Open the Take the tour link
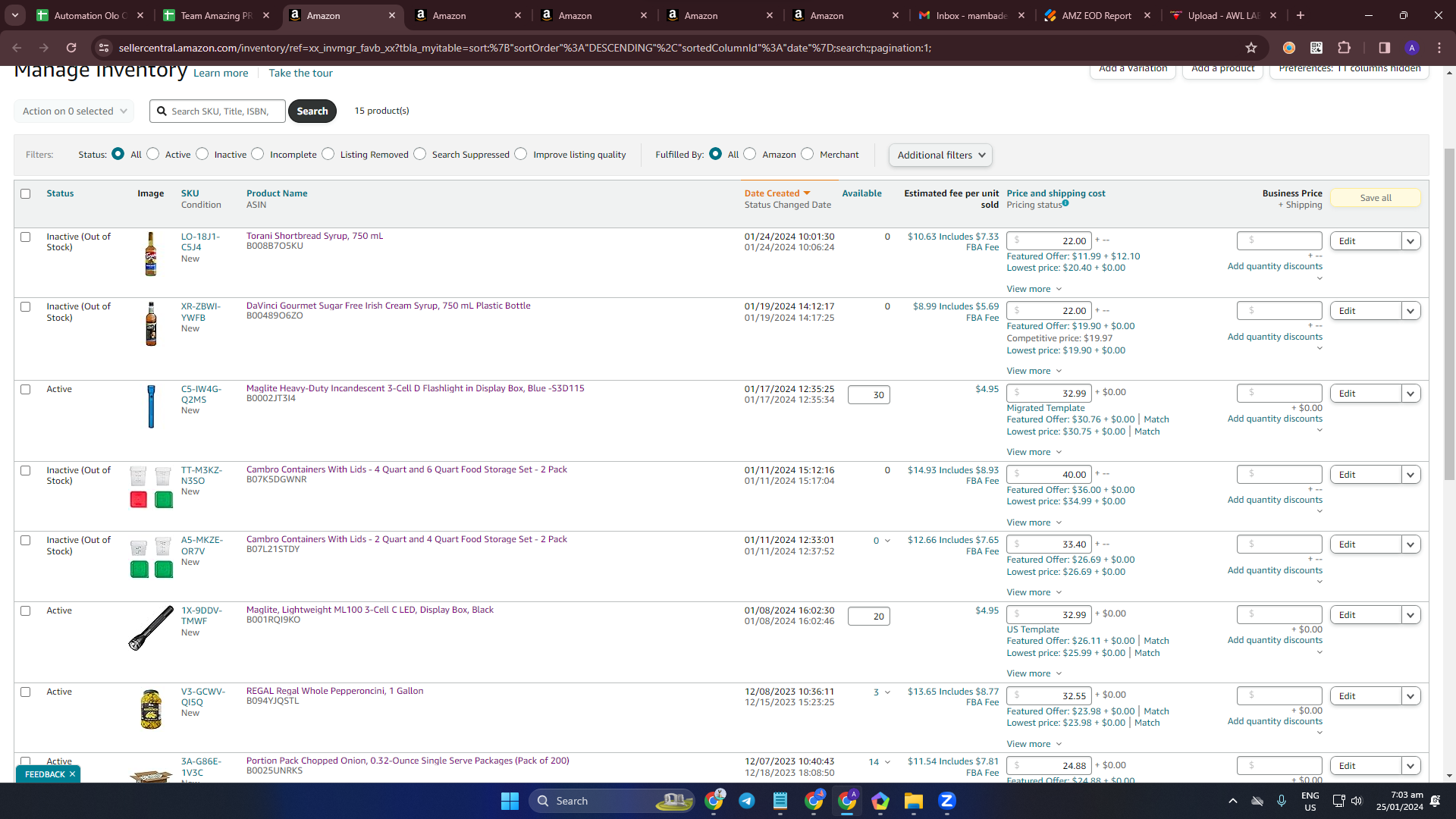Viewport: 1456px width, 819px height. [300, 73]
